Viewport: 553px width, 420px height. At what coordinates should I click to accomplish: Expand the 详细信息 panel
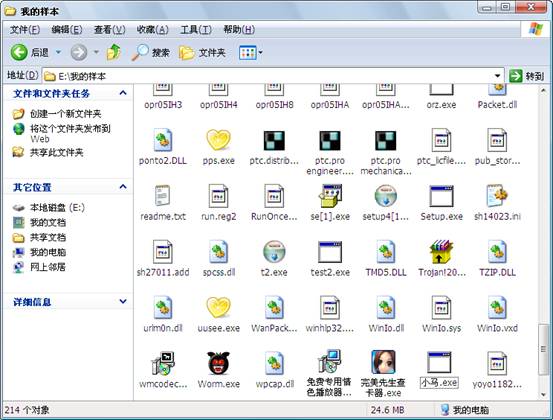pos(123,301)
